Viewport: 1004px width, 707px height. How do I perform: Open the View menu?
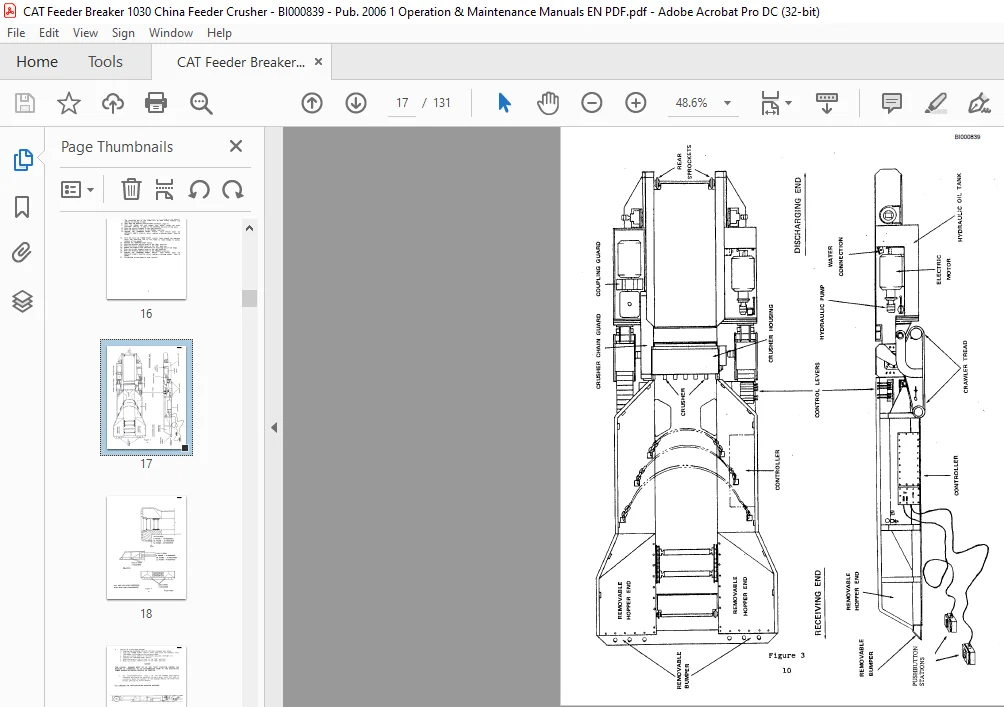pyautogui.click(x=85, y=33)
